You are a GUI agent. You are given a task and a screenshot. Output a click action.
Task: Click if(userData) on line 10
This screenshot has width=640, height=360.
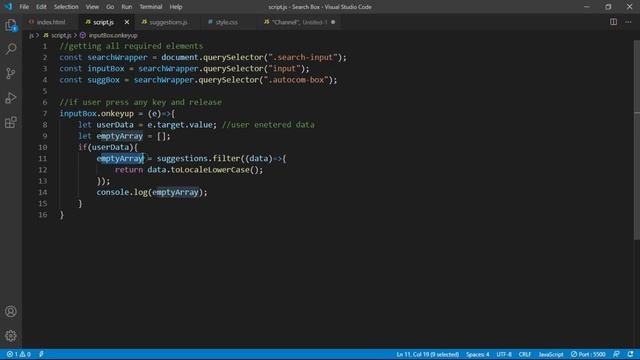pyautogui.click(x=105, y=147)
